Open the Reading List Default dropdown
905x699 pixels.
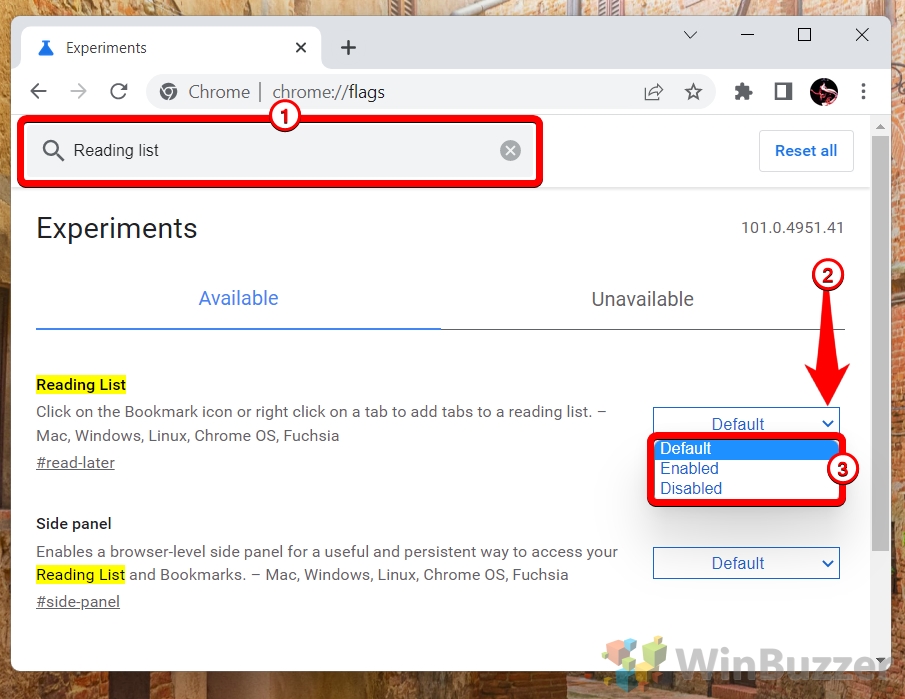pyautogui.click(x=746, y=423)
